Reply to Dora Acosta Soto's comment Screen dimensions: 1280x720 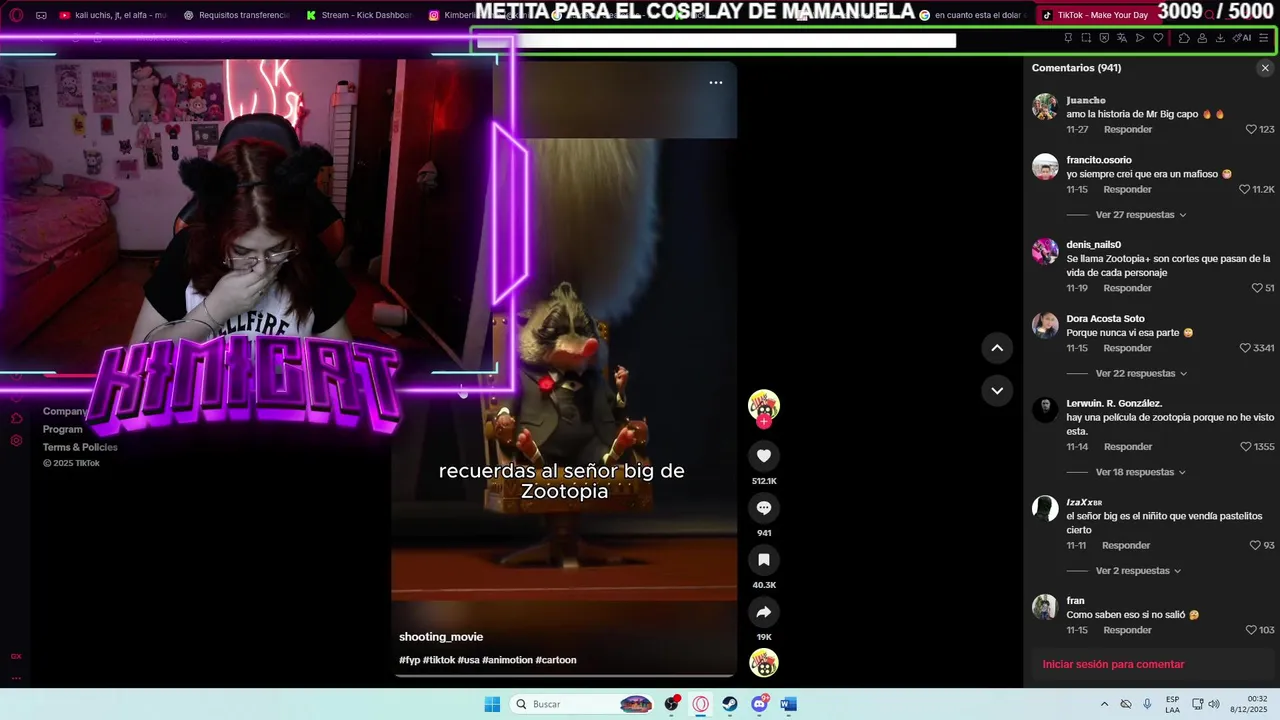click(1128, 348)
